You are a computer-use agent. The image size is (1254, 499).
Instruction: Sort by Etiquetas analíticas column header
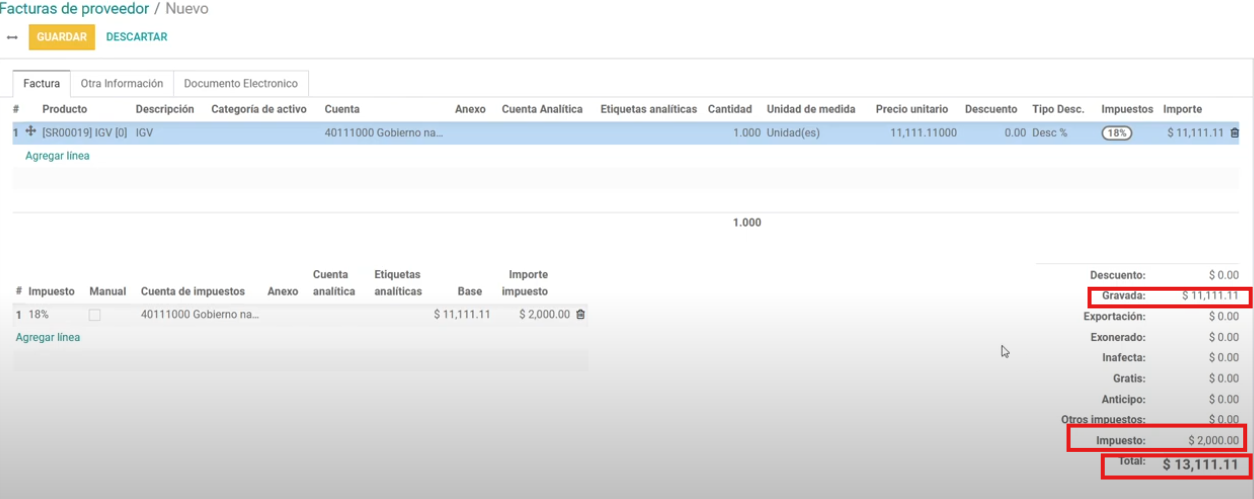[x=648, y=109]
